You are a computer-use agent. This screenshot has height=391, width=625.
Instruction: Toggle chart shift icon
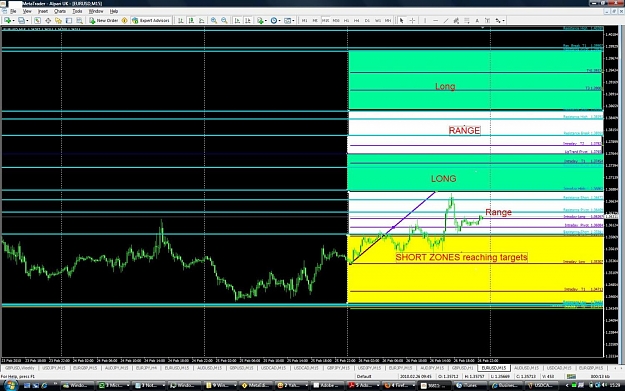(x=248, y=20)
